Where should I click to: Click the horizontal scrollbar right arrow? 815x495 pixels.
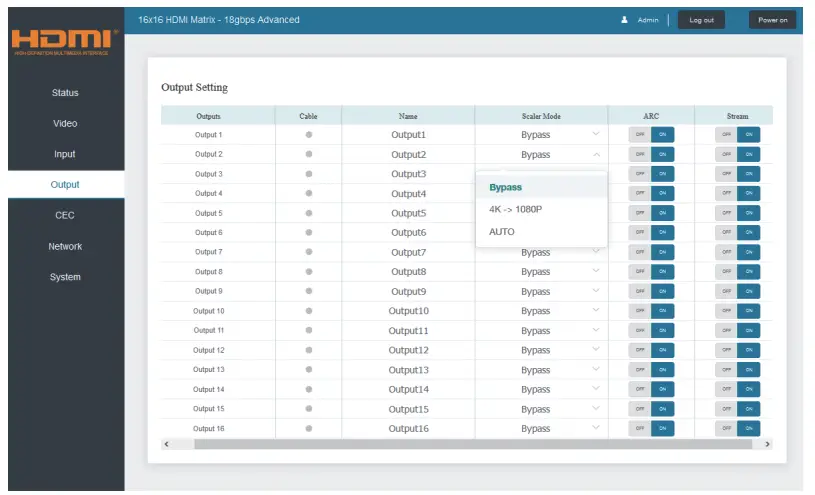(x=767, y=443)
